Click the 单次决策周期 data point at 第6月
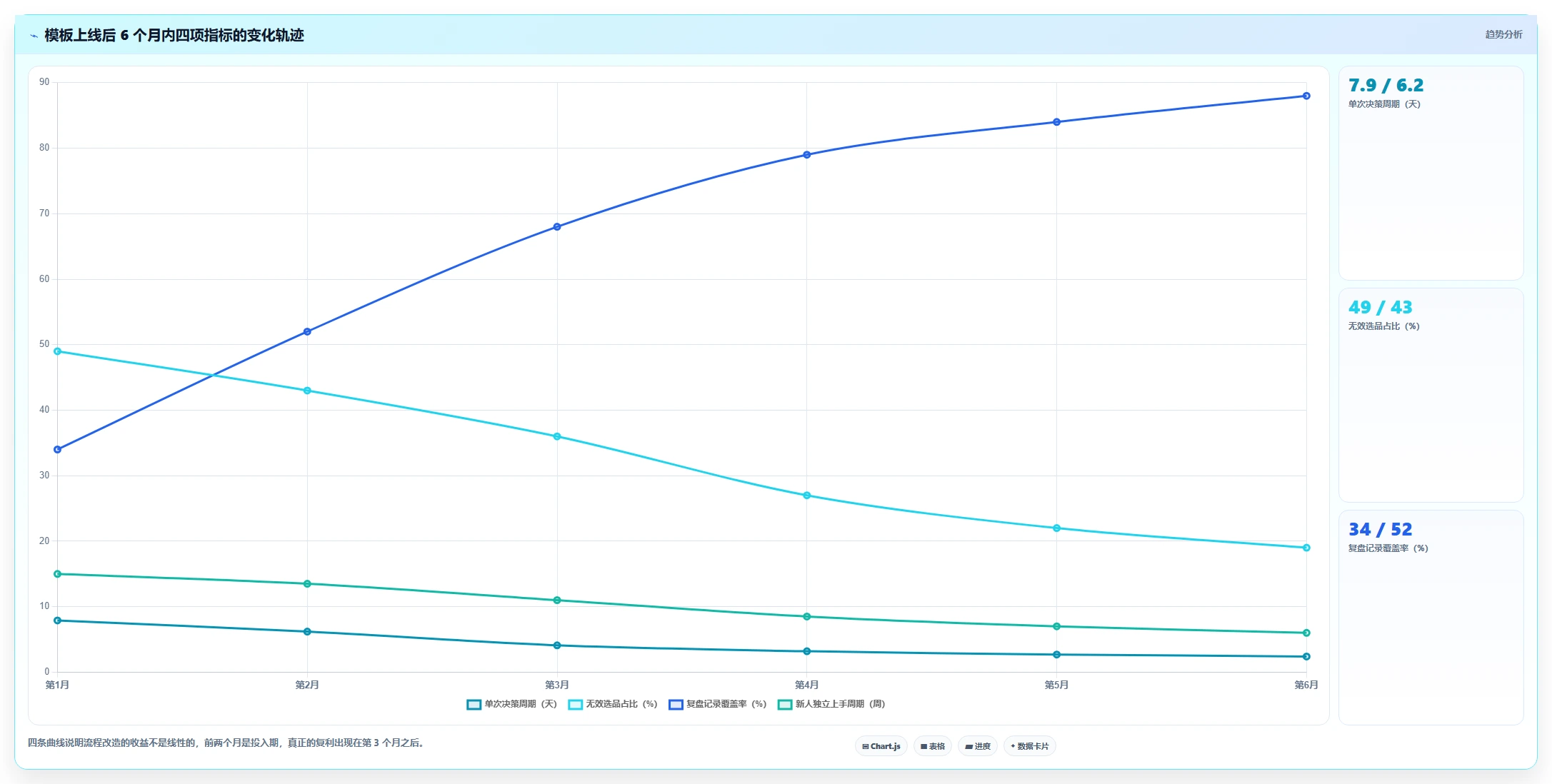 (1306, 657)
